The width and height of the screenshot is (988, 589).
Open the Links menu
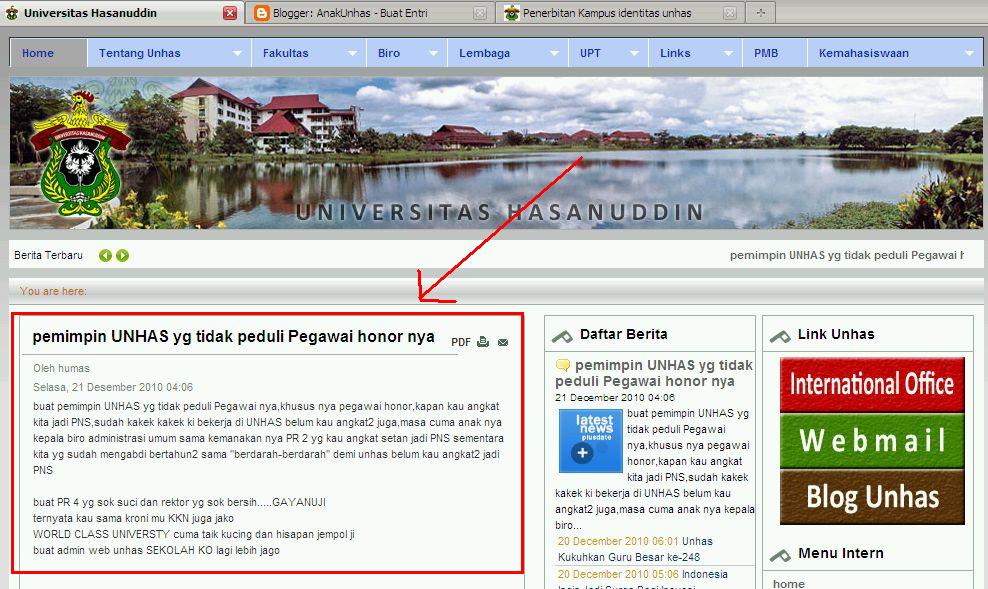tap(695, 53)
